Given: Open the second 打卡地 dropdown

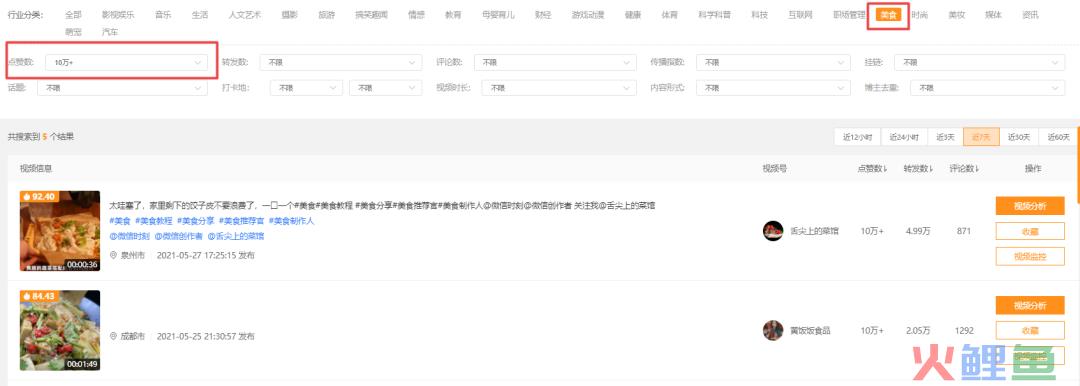Looking at the screenshot, I should 386,88.
